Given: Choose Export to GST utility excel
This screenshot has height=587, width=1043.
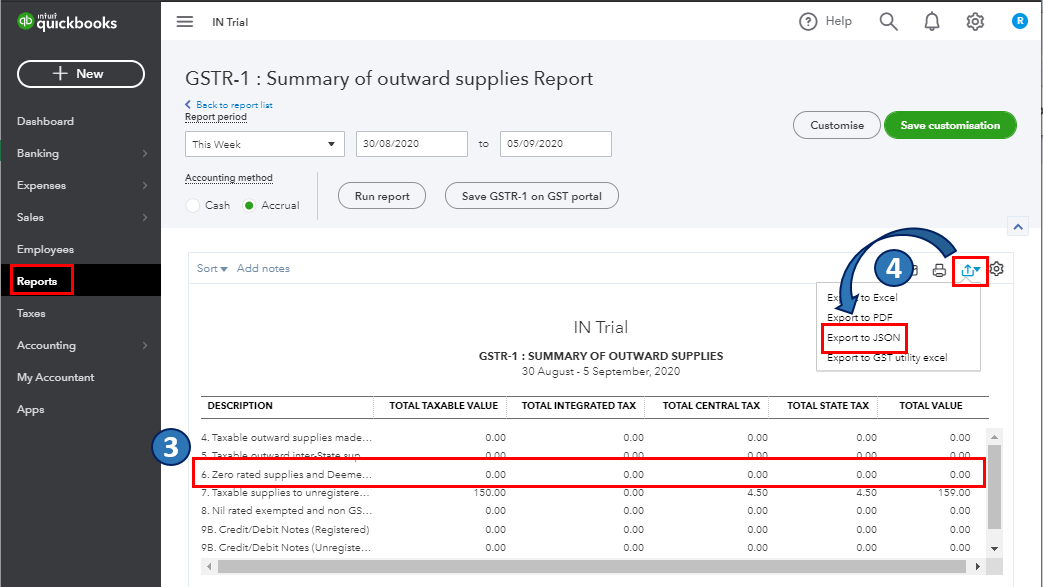Looking at the screenshot, I should [x=886, y=358].
